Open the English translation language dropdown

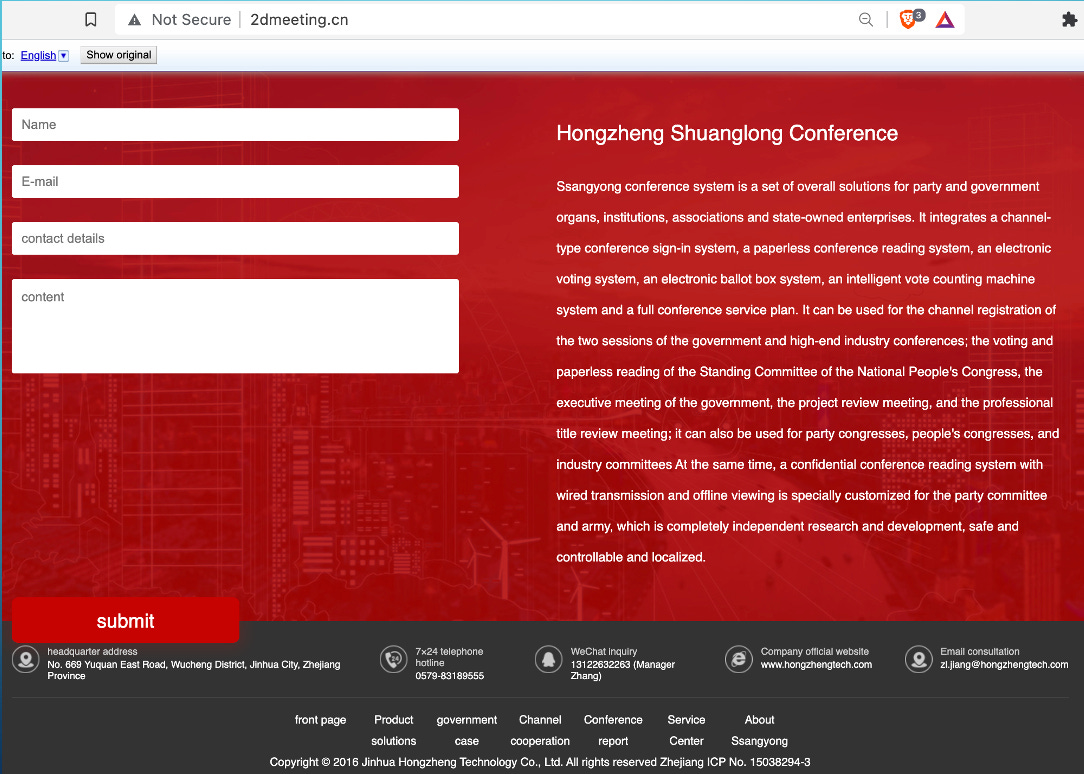[64, 55]
